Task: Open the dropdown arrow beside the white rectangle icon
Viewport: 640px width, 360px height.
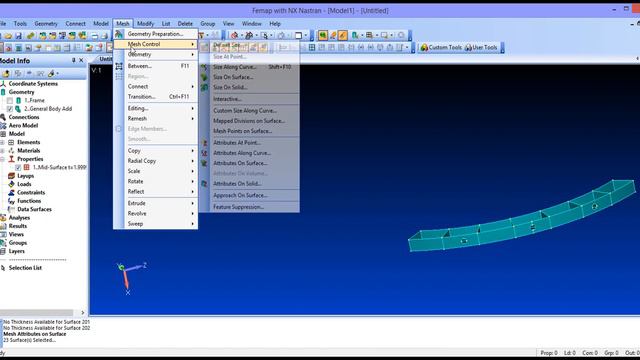Action: pyautogui.click(x=305, y=36)
